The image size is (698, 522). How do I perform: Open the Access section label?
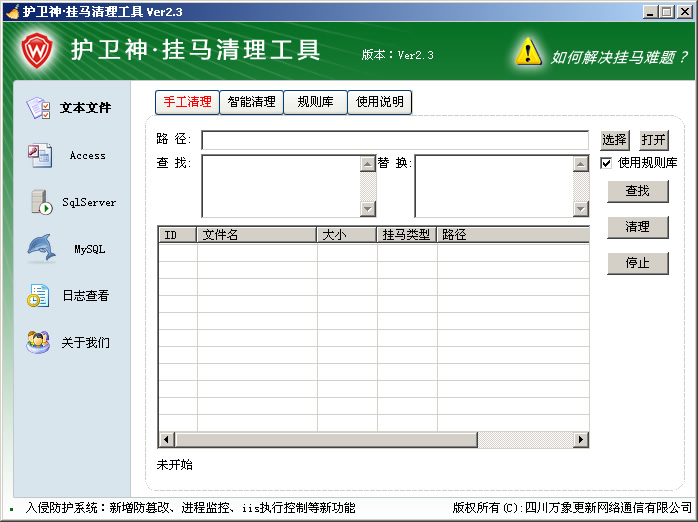tap(88, 155)
